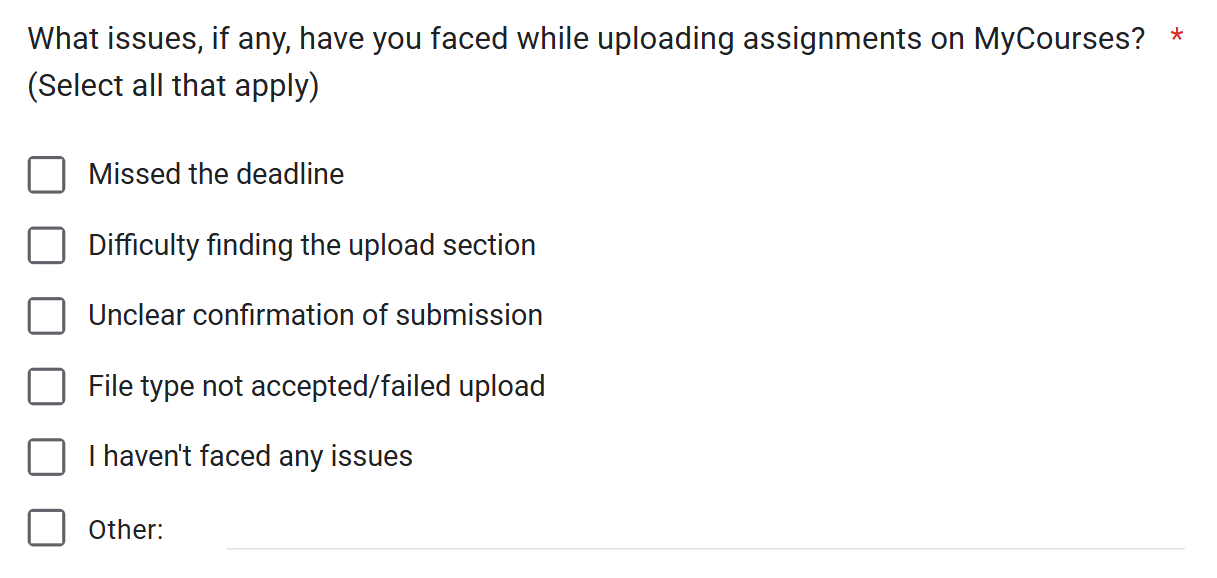Click the word 'deadline' in first option
Screen dimensions: 1217x578
[x=290, y=175]
